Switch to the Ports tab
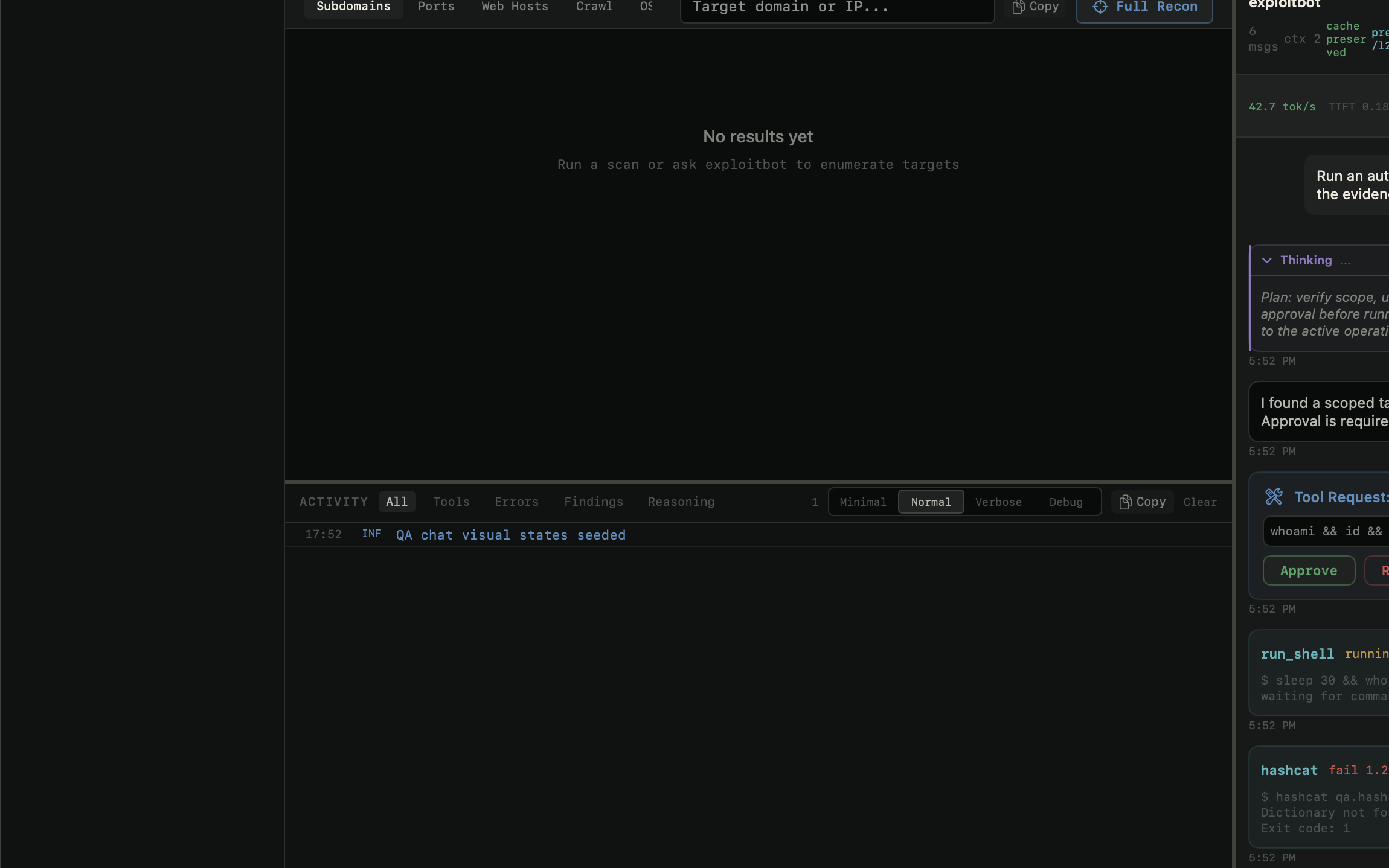The image size is (1389, 868). tap(436, 7)
